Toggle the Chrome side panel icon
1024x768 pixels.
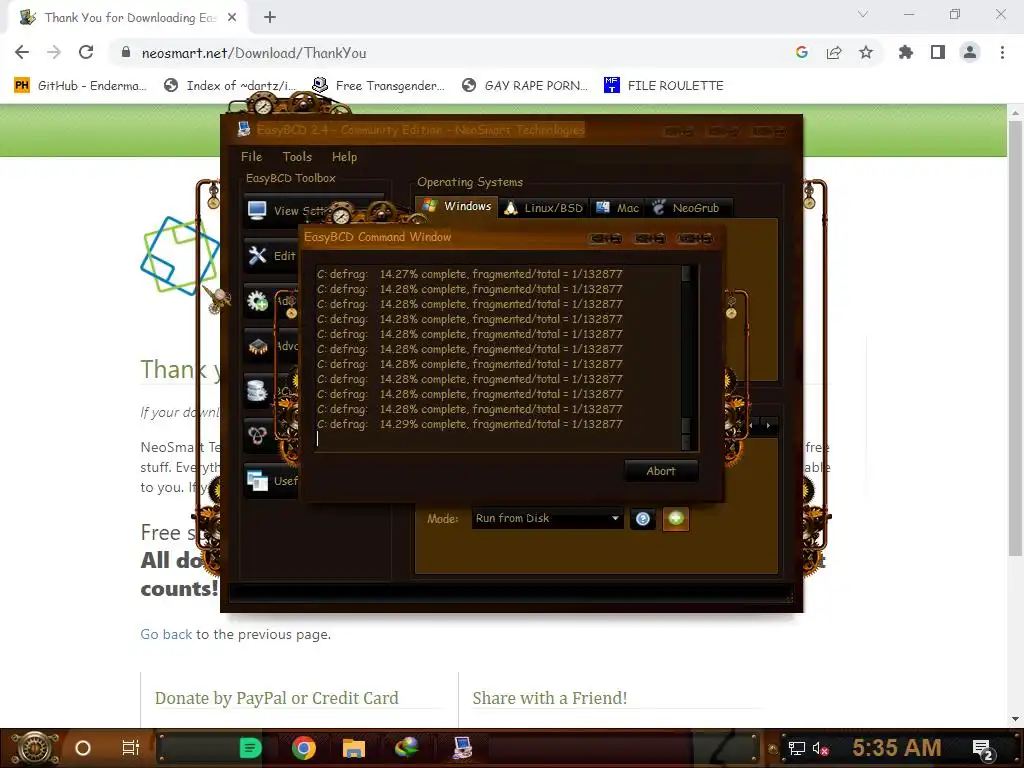[938, 52]
